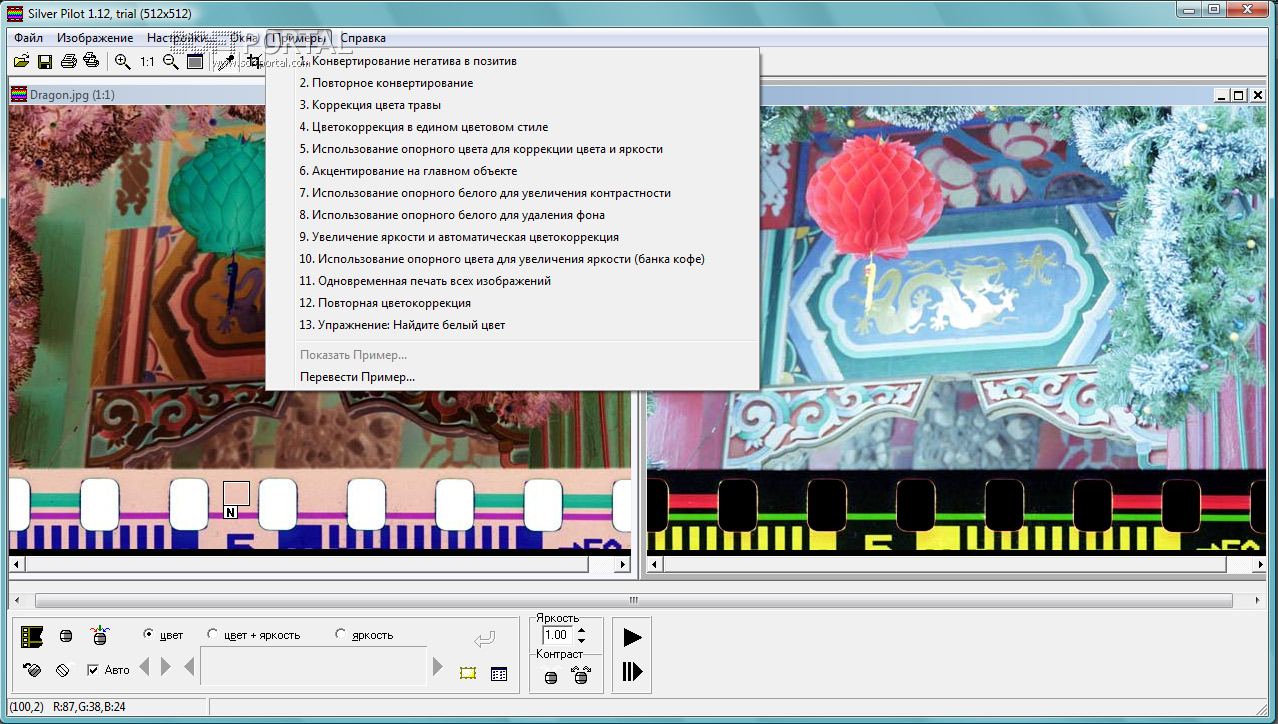Choose '2. Повторное конвертирование' example
This screenshot has height=724, width=1278.
[513, 83]
